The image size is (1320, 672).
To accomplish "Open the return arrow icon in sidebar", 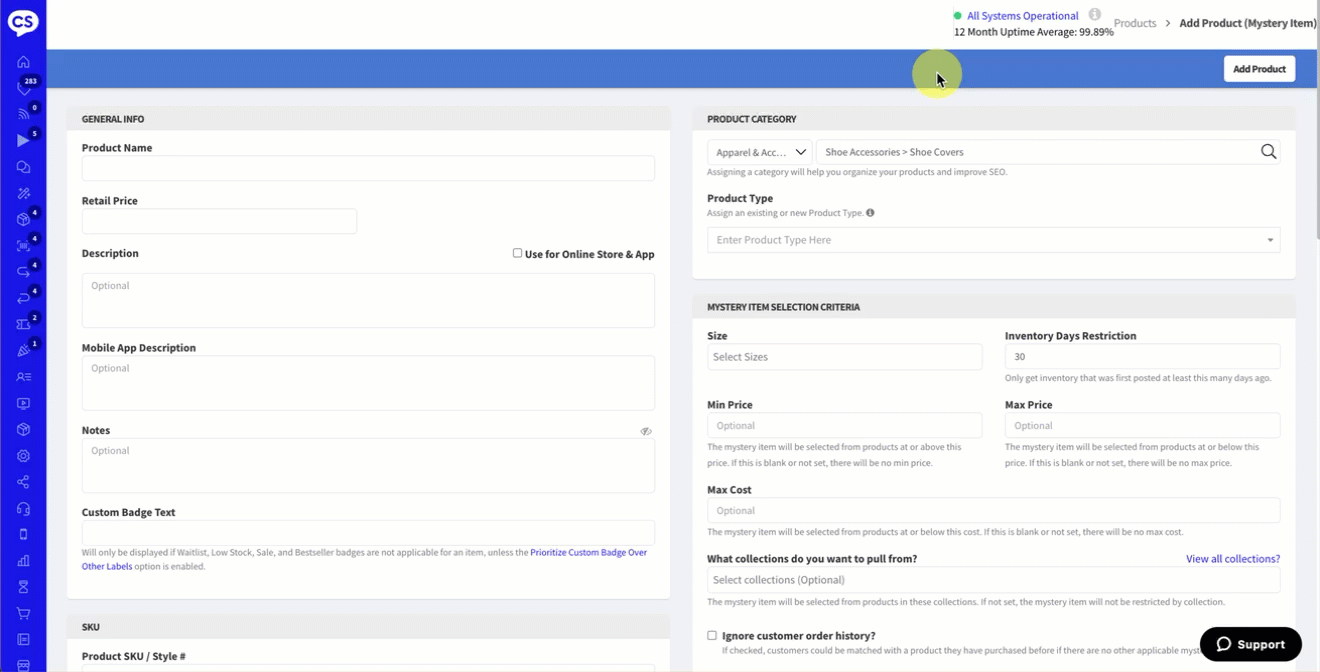I will point(23,298).
